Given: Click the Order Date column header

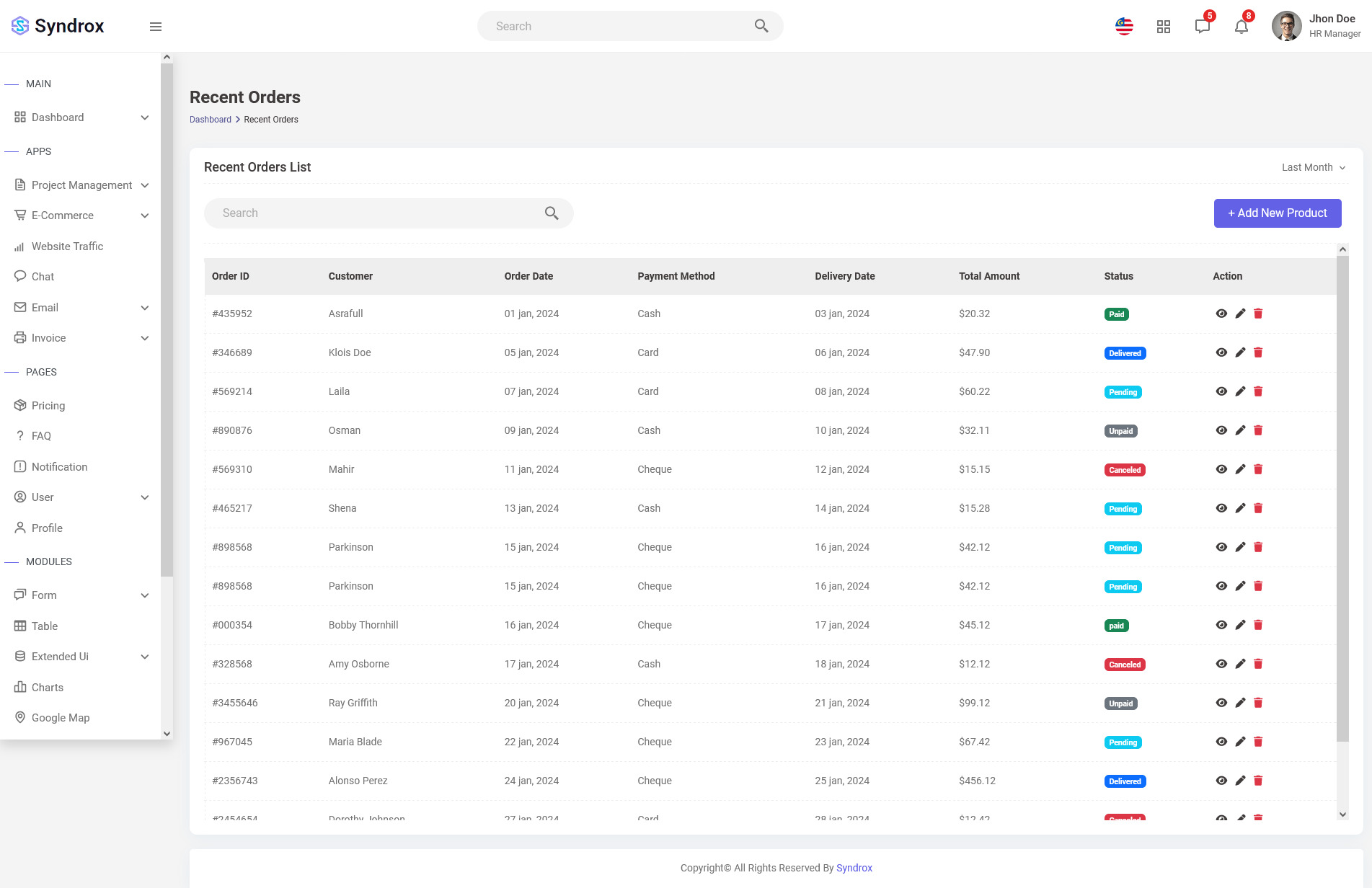Looking at the screenshot, I should tap(528, 276).
